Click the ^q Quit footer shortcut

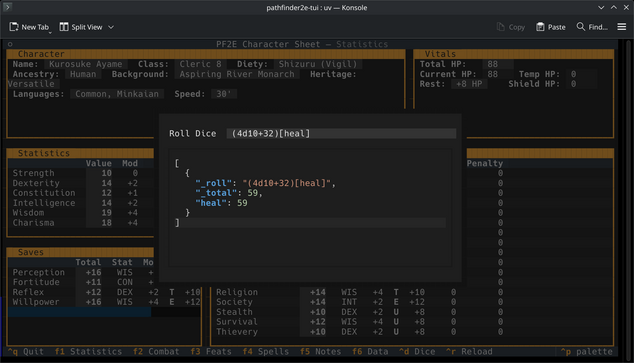(25, 351)
